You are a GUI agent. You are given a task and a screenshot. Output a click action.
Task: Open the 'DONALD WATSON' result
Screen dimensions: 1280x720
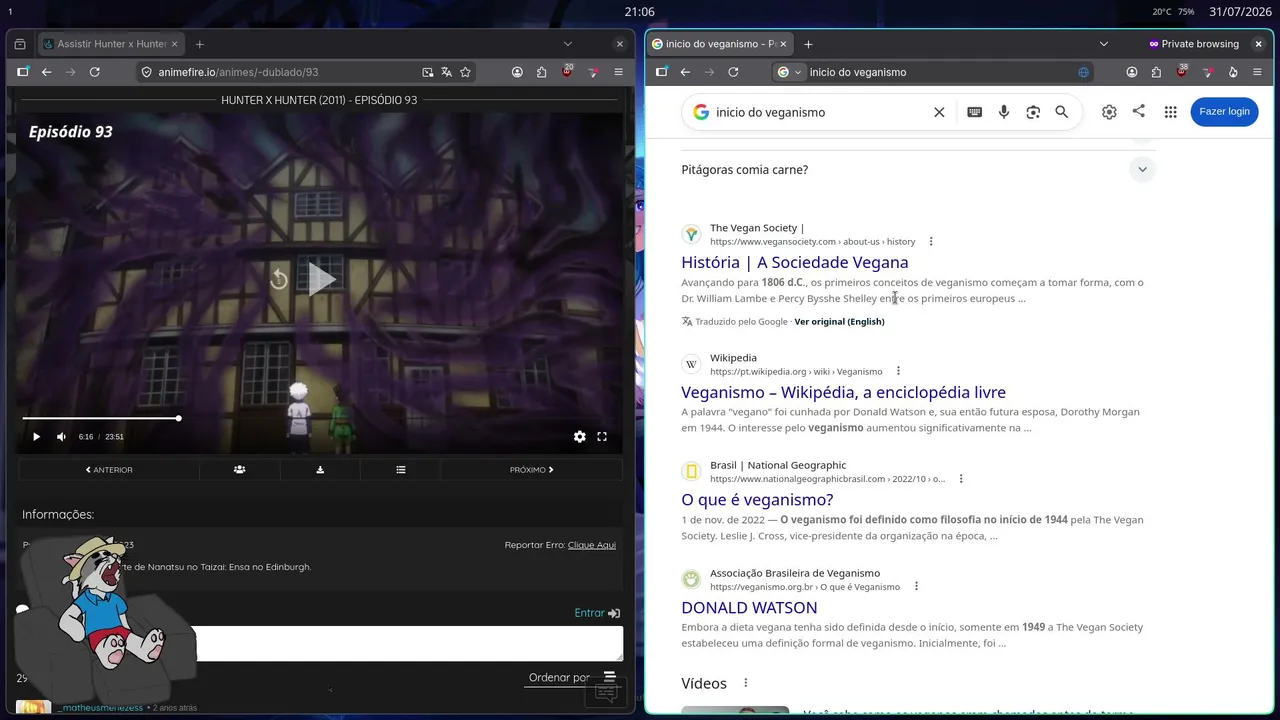click(749, 608)
